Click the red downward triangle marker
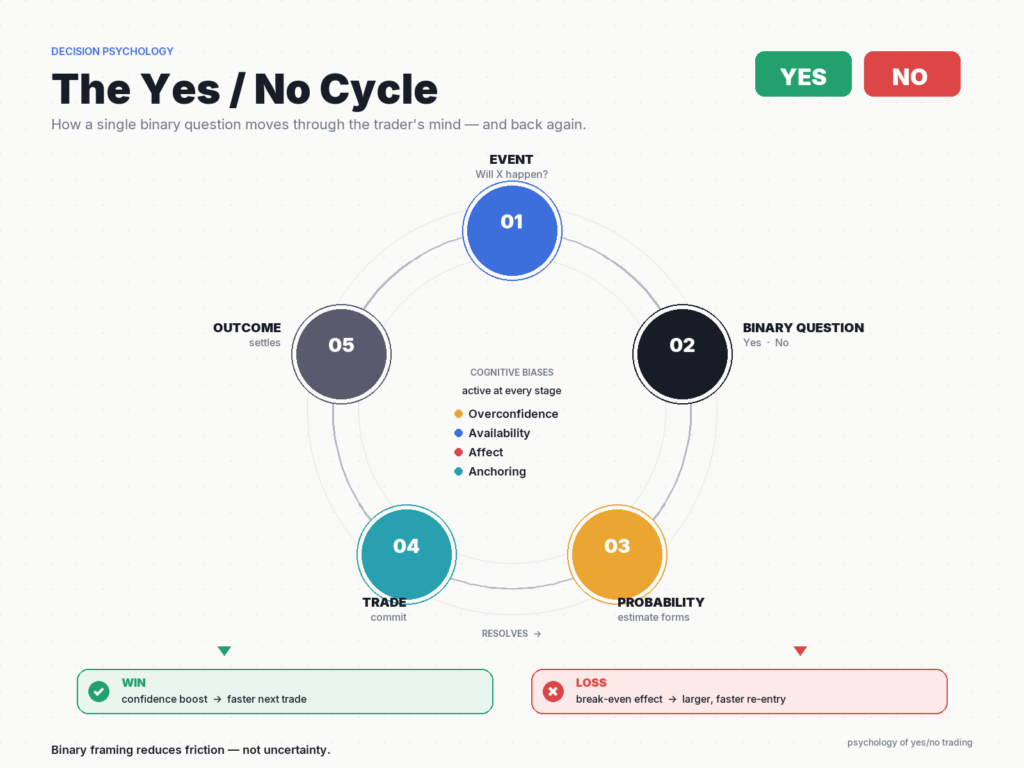 coord(800,650)
